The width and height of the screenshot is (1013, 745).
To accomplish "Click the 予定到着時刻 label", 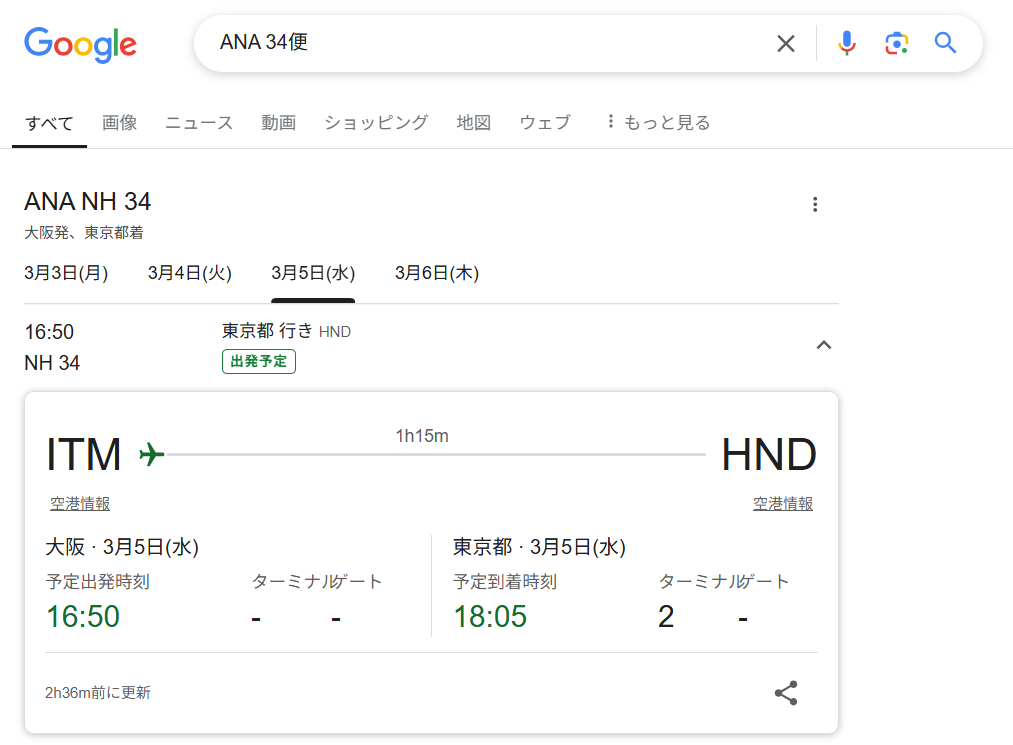I will tap(505, 582).
